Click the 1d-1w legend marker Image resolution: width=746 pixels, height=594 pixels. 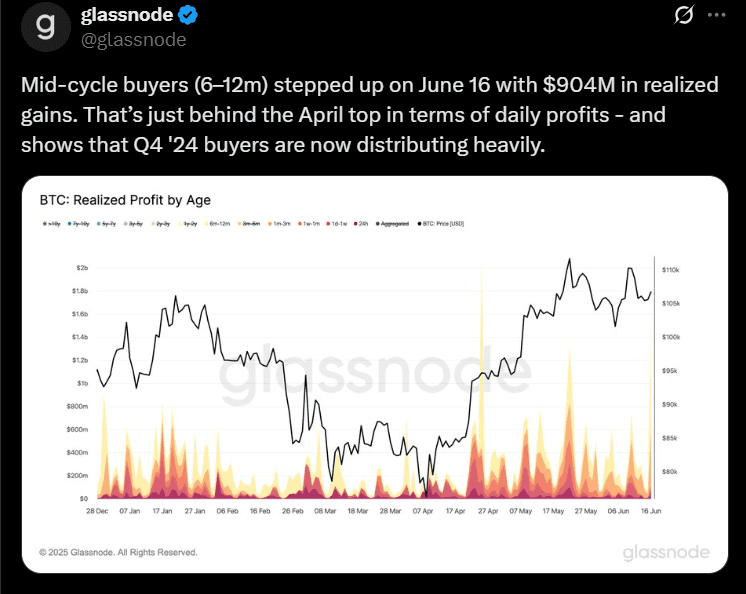tap(330, 224)
